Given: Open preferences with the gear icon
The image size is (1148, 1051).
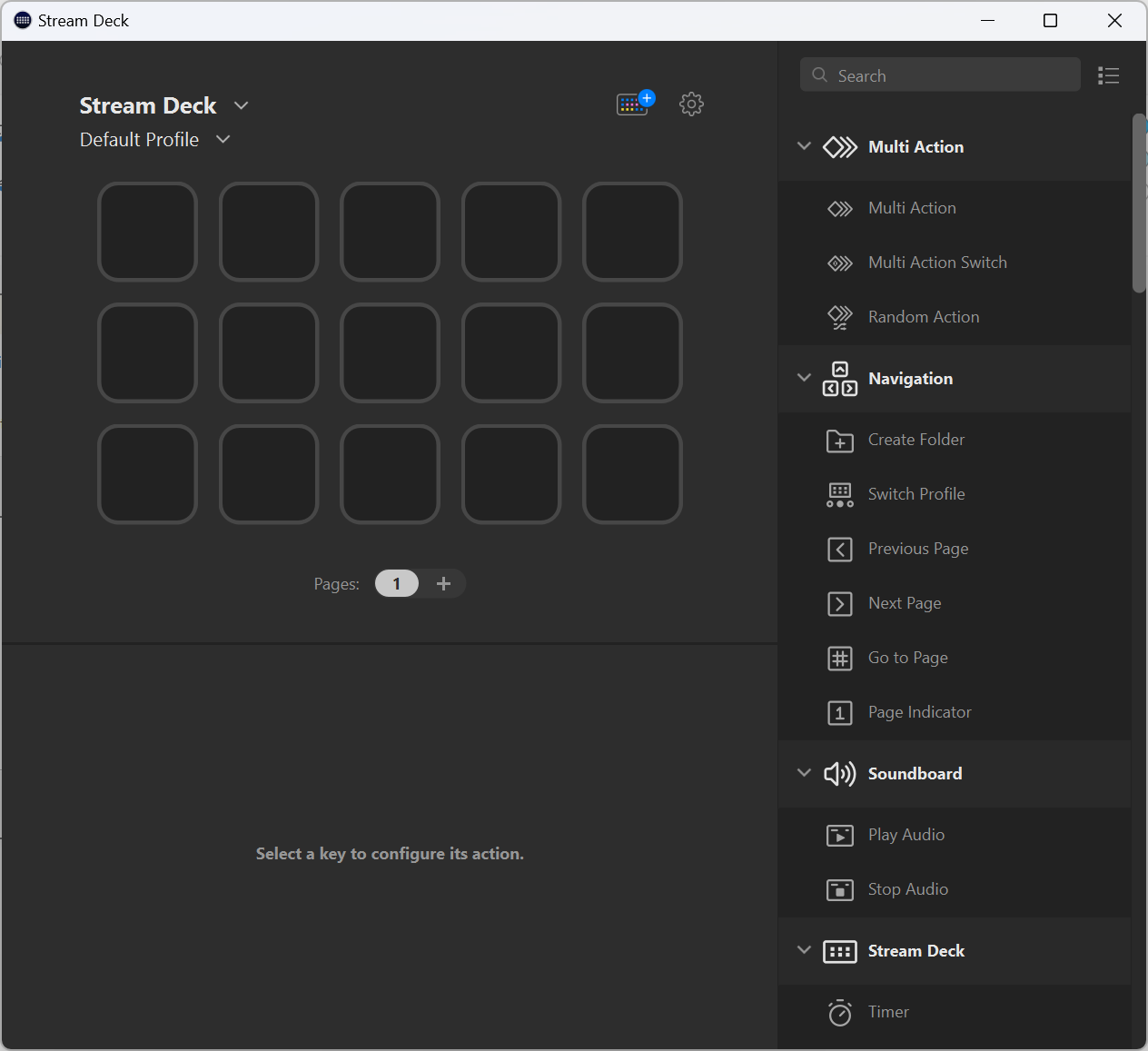Looking at the screenshot, I should click(691, 104).
